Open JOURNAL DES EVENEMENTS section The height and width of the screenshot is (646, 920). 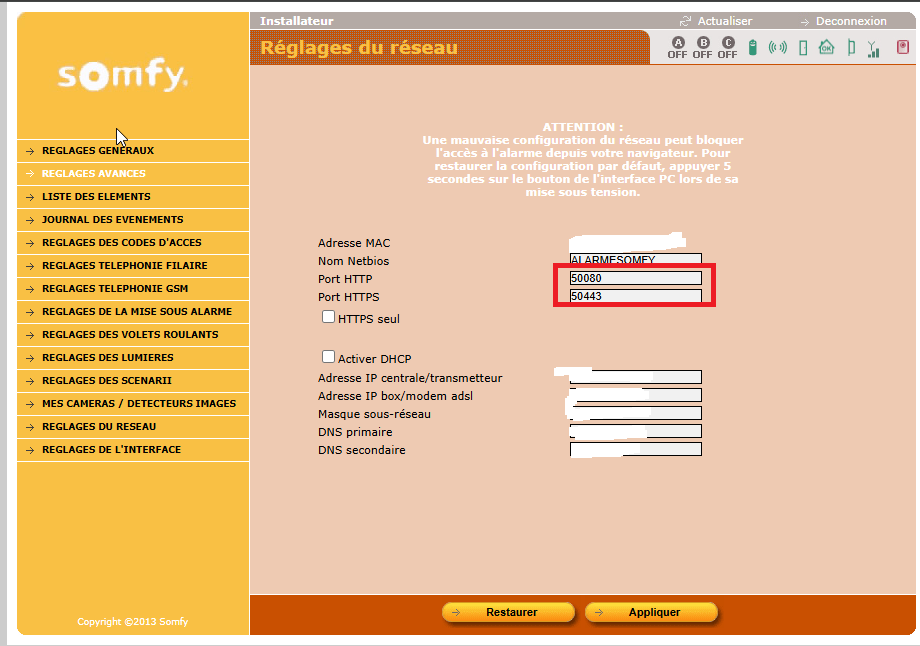tap(112, 220)
